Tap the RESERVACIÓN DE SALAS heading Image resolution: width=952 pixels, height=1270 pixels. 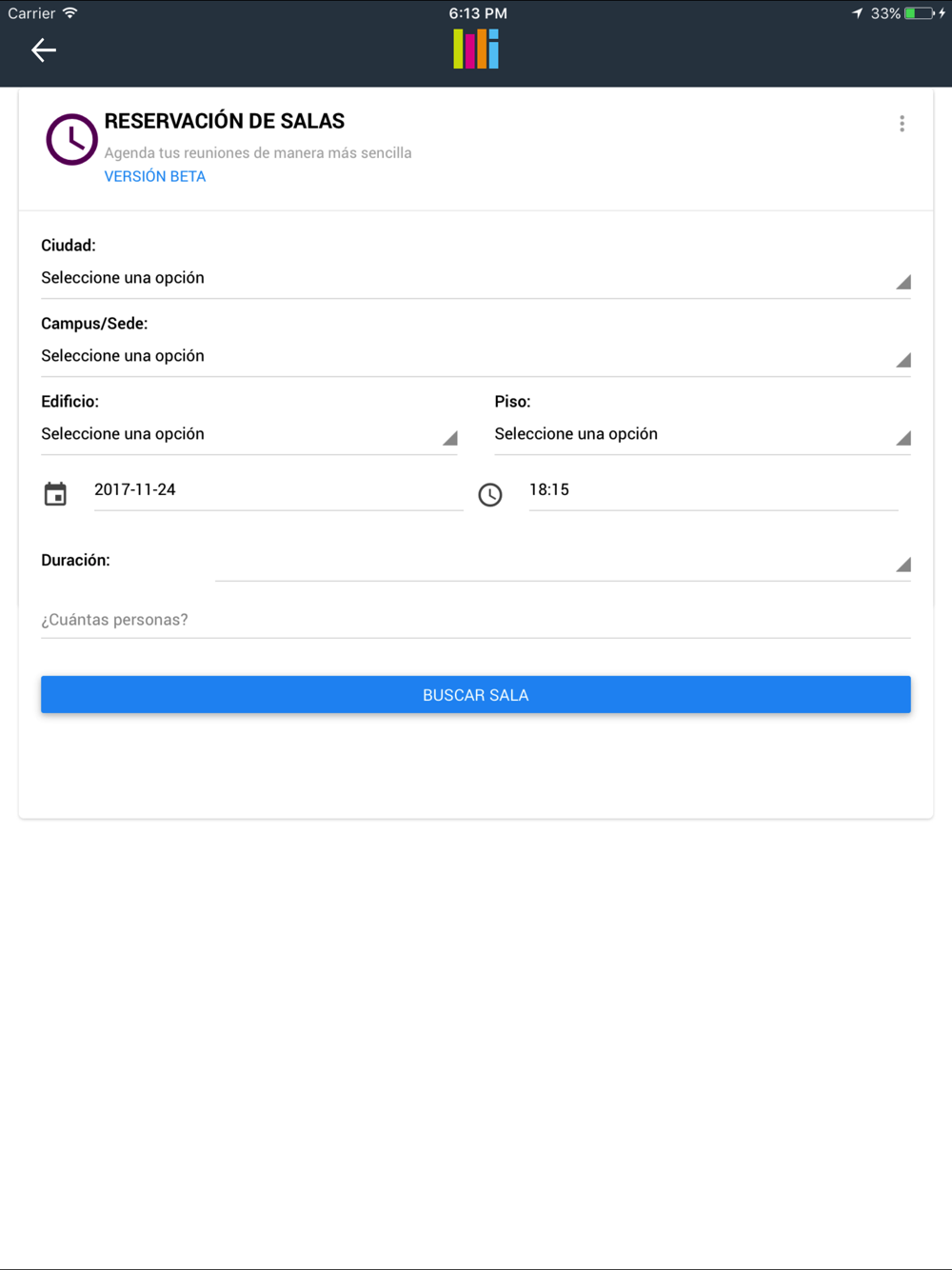coord(225,121)
